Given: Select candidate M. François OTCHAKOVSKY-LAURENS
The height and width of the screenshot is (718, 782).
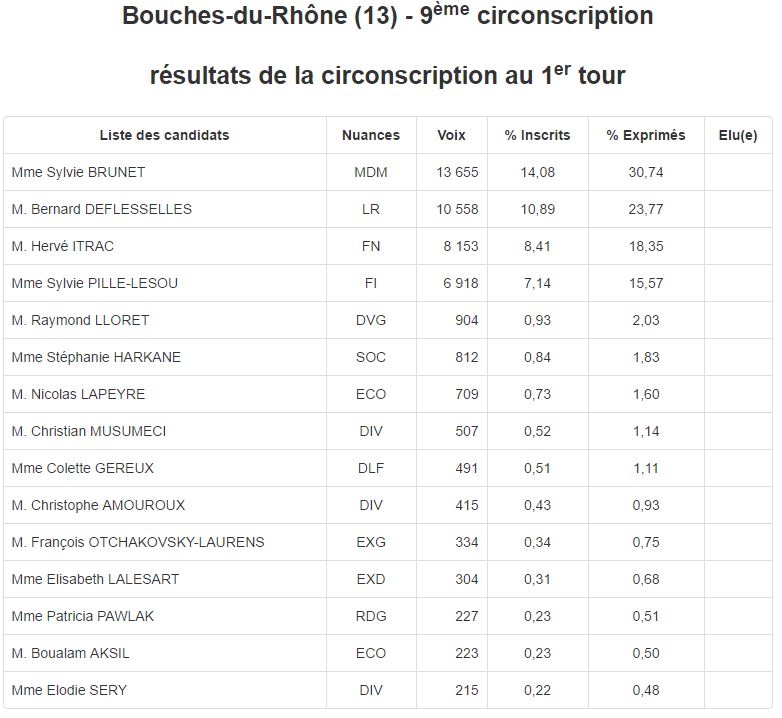Looking at the screenshot, I should pos(138,542).
